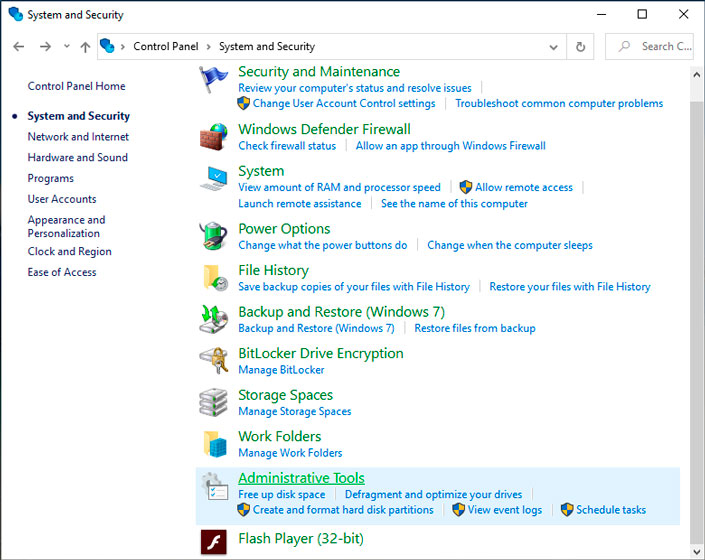This screenshot has height=560, width=705.
Task: Click the BitLocker padlock drive icon
Action: [x=214, y=360]
